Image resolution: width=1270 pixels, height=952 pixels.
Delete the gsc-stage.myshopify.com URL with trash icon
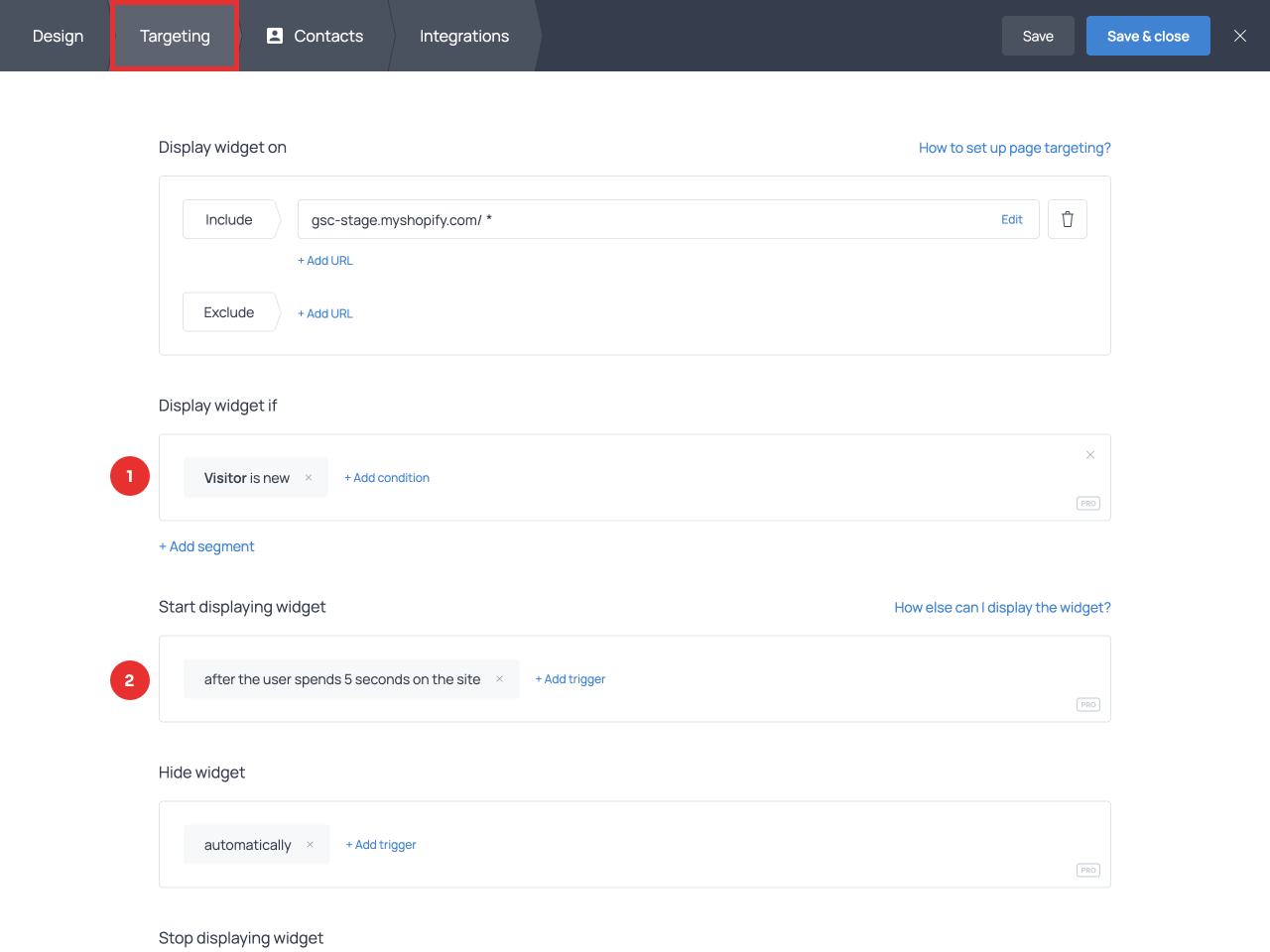click(x=1068, y=219)
